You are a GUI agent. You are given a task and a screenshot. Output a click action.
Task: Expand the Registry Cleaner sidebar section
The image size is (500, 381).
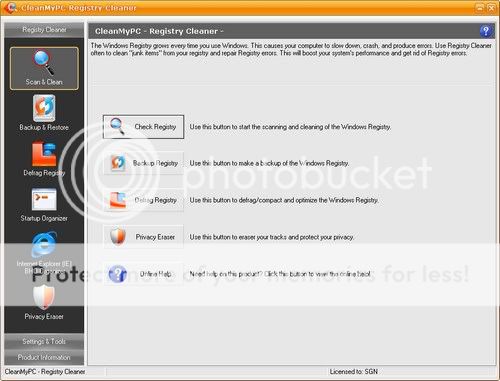click(x=44, y=30)
